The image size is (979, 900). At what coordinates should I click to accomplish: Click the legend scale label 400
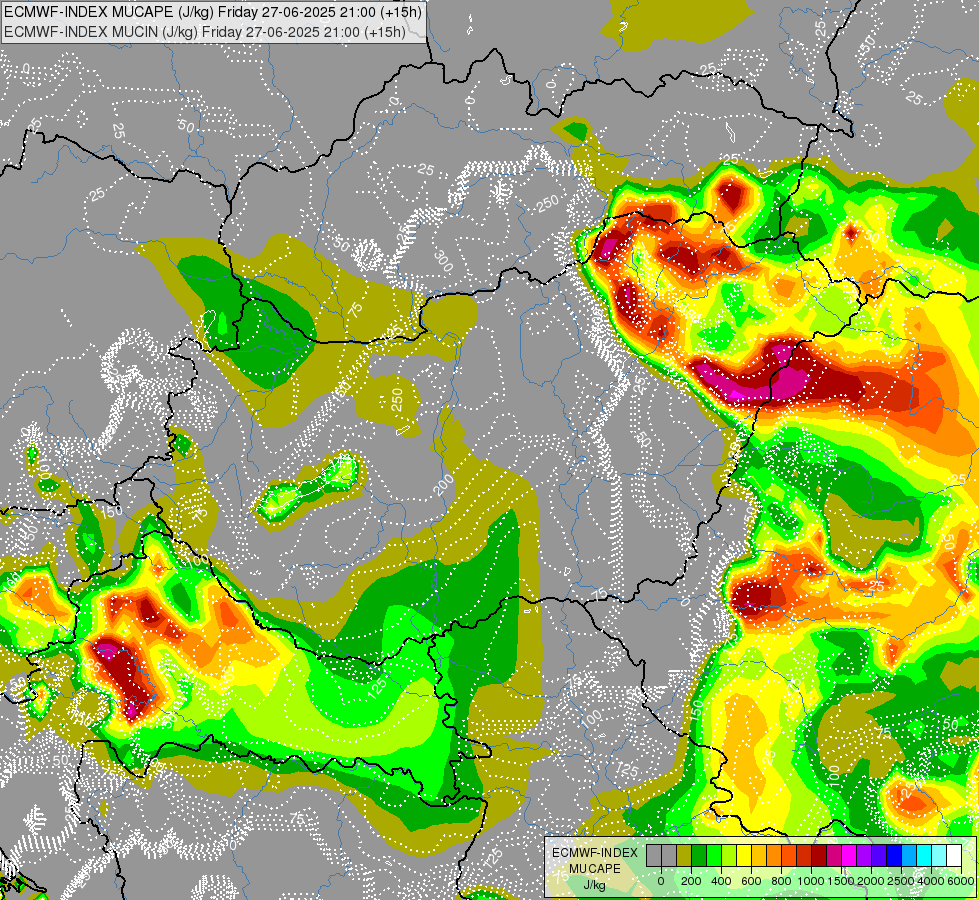point(721,881)
